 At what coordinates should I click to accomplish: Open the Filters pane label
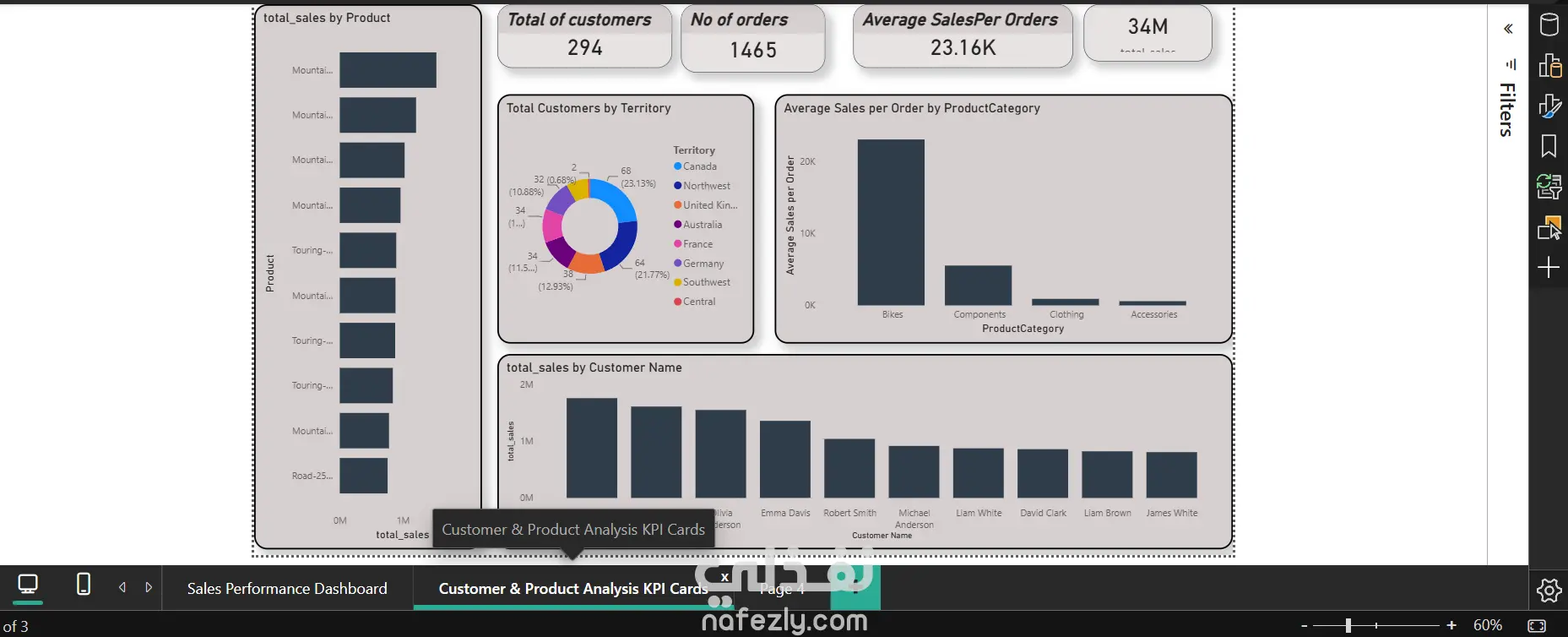1507,110
